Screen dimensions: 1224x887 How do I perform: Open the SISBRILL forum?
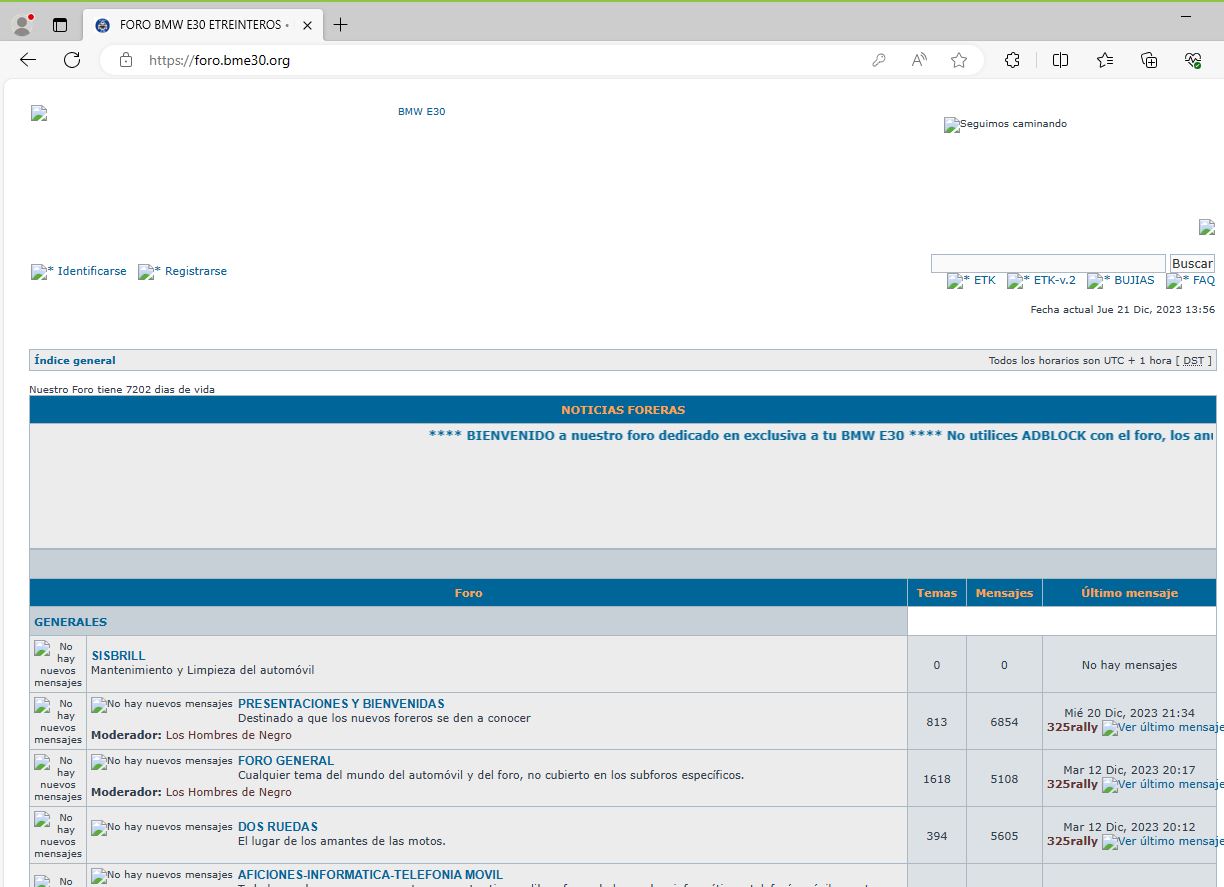coord(118,656)
